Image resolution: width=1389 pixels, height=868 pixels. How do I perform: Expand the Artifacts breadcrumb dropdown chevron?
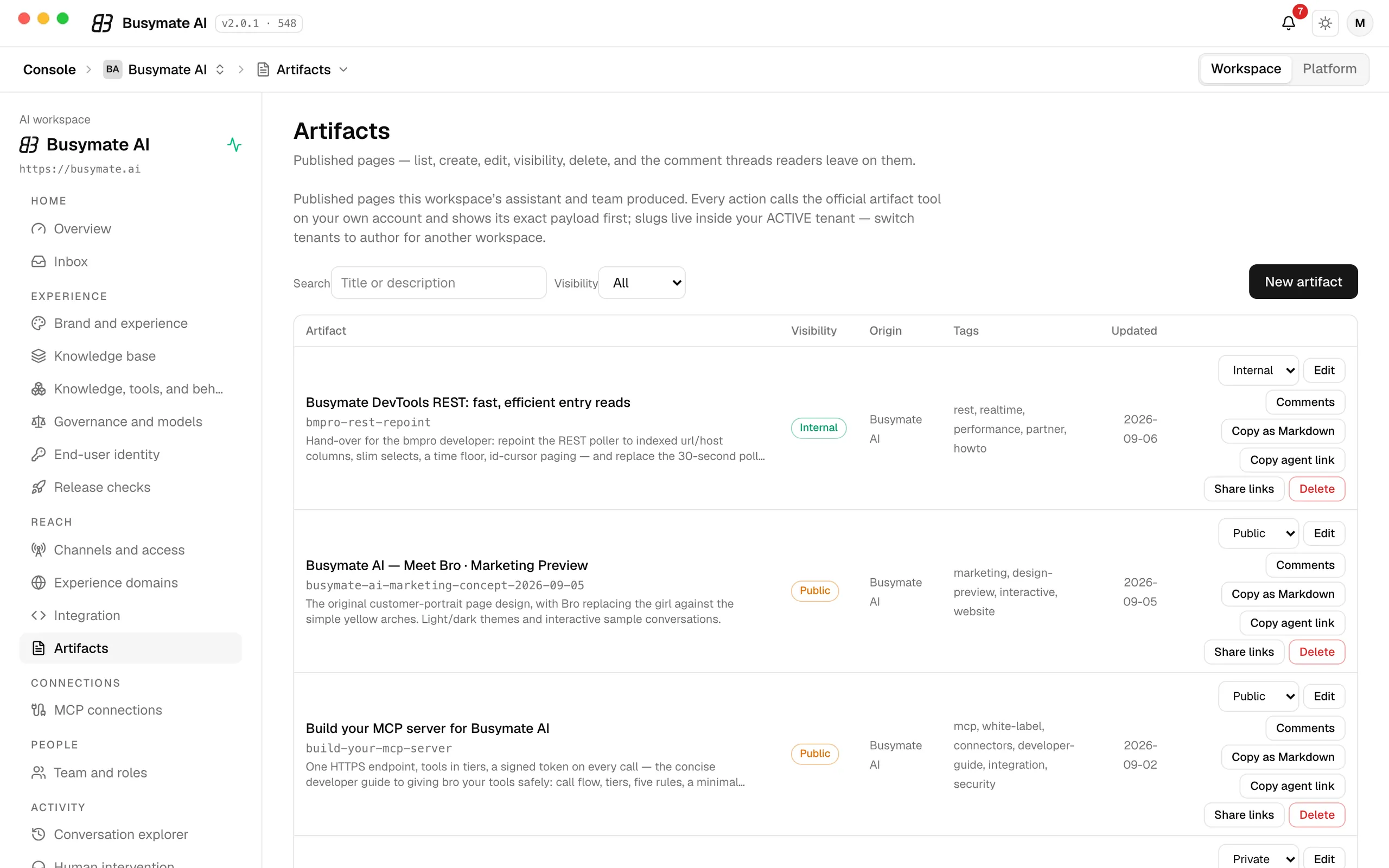click(343, 69)
